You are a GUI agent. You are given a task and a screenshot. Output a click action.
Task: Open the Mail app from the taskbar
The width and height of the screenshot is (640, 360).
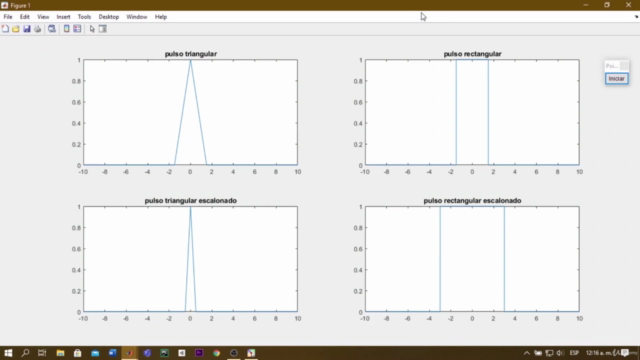pyautogui.click(x=95, y=353)
